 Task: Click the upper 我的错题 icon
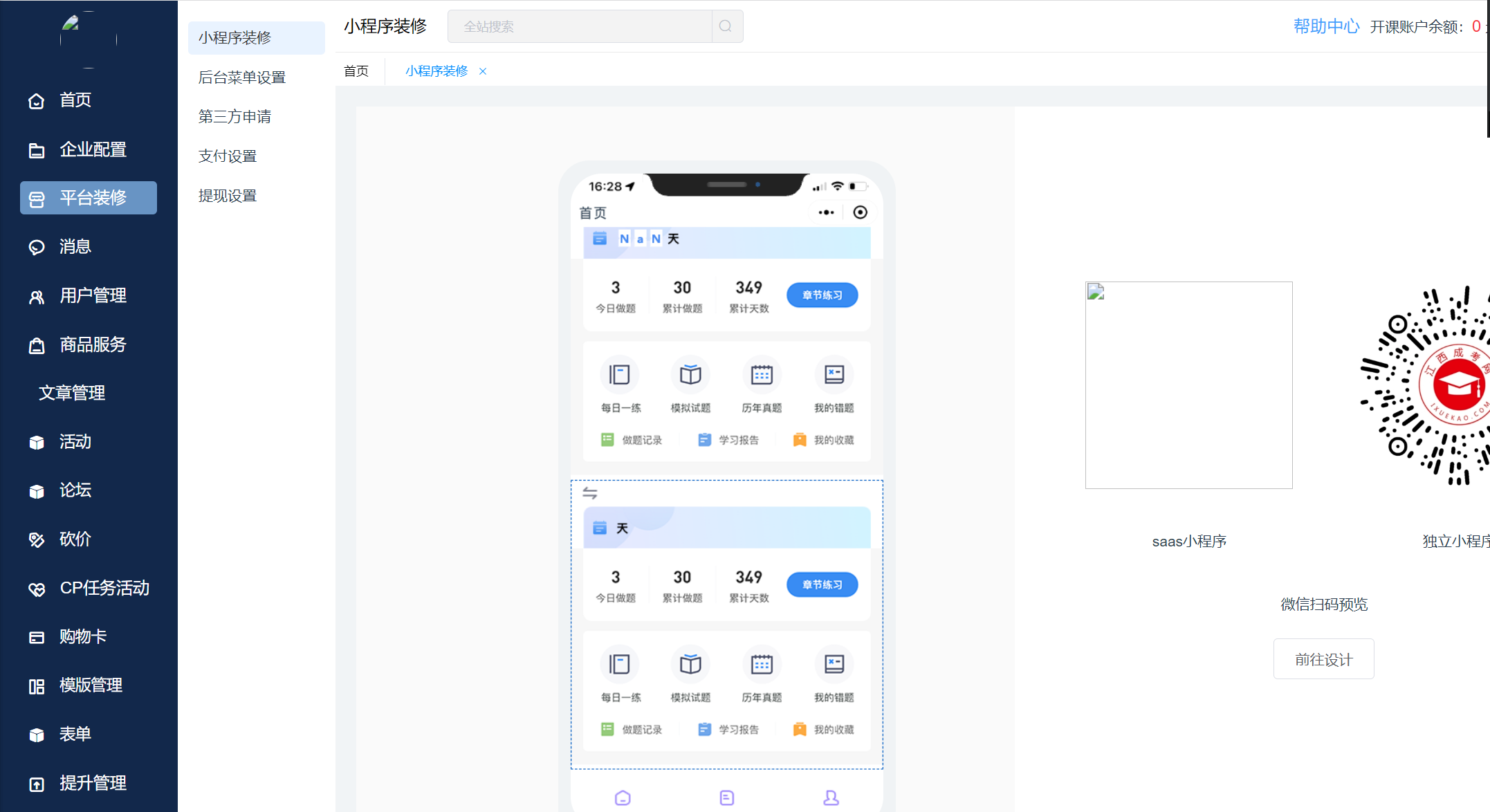point(834,375)
